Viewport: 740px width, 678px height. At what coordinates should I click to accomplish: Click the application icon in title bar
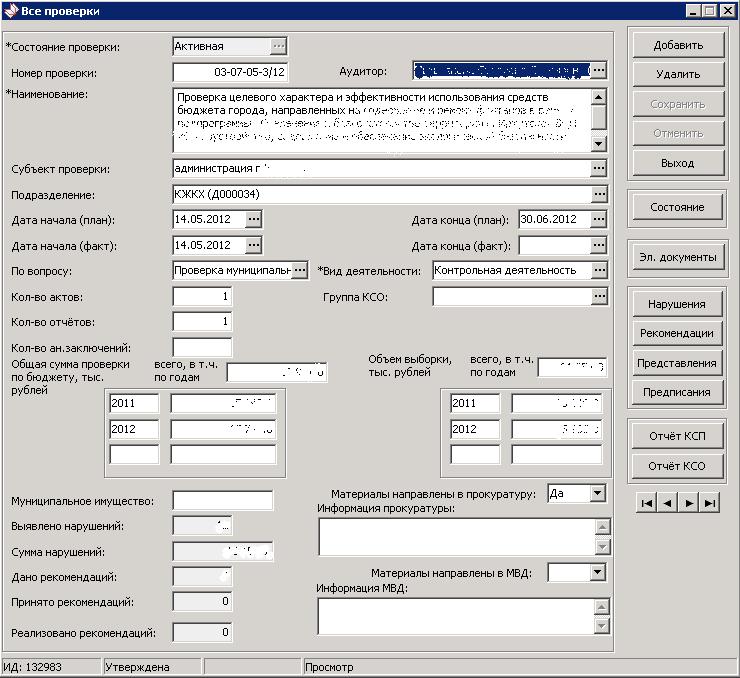pos(11,10)
